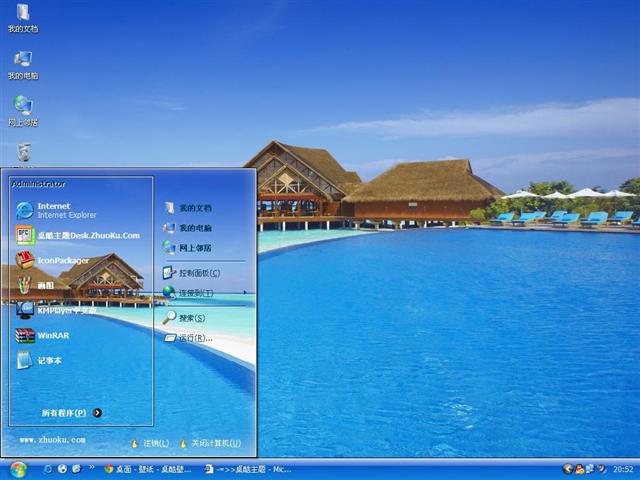Click the 关闭计算机(U) shutdown button
This screenshot has height=480, width=640.
[211, 443]
